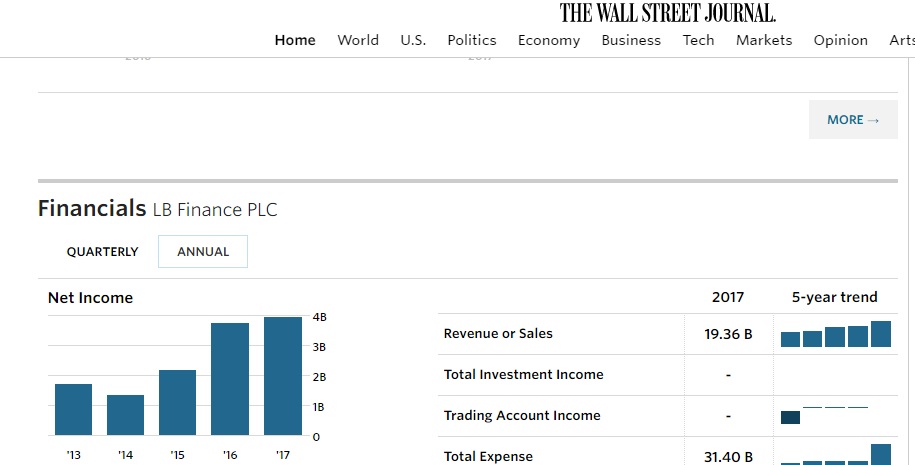Click the Trading Account Income trend chart

[825, 415]
